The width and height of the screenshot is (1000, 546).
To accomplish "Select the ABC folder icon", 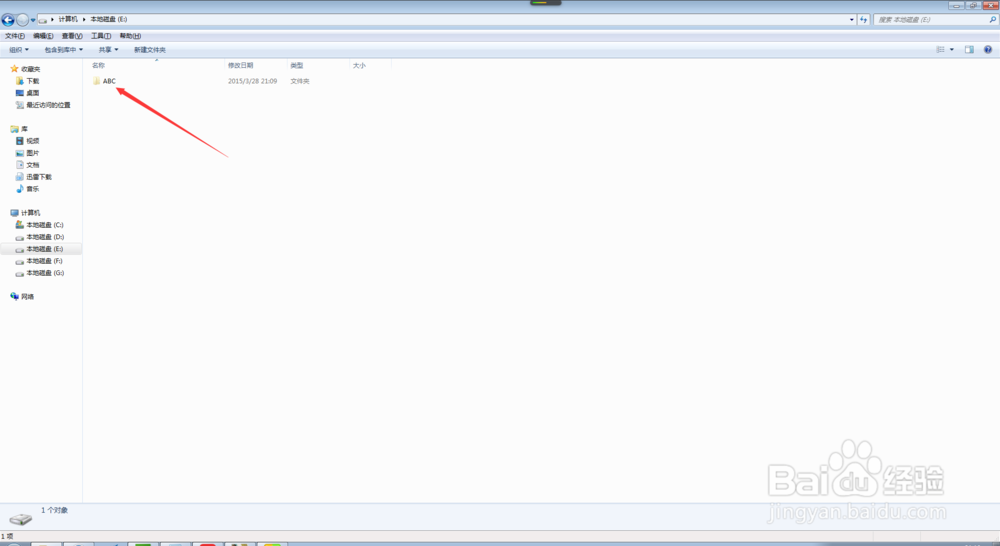I will click(x=96, y=81).
